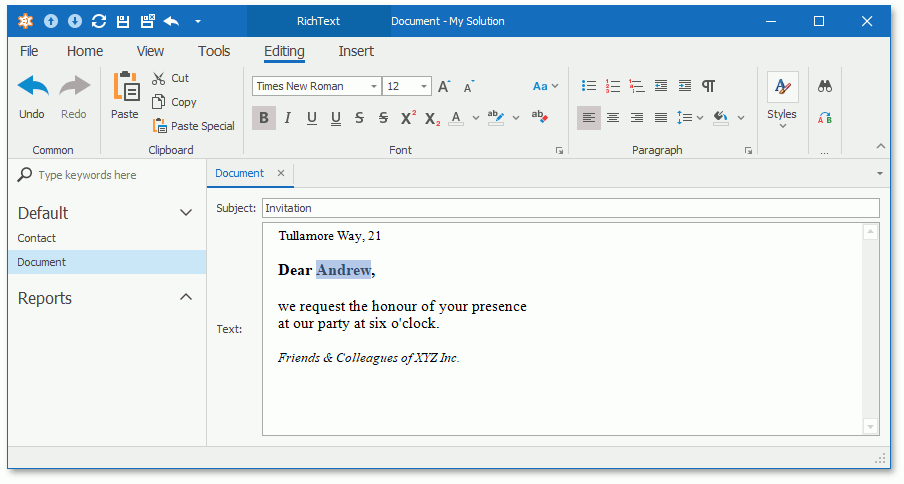Switch to the View ribbon tab
904x484 pixels.
click(x=150, y=51)
